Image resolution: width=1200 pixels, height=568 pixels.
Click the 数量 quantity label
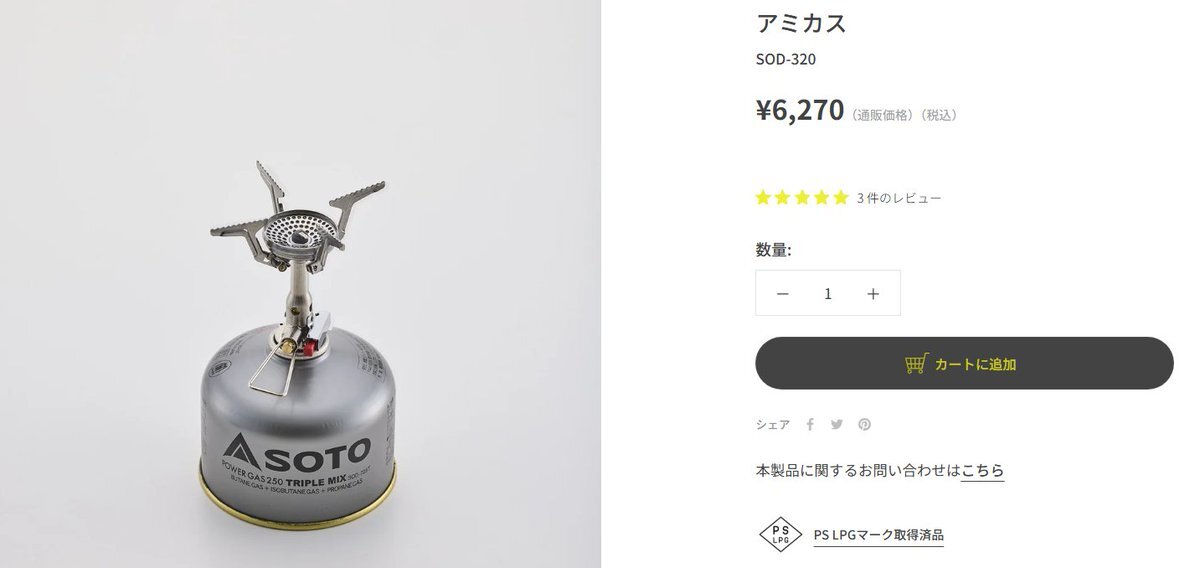click(x=773, y=249)
